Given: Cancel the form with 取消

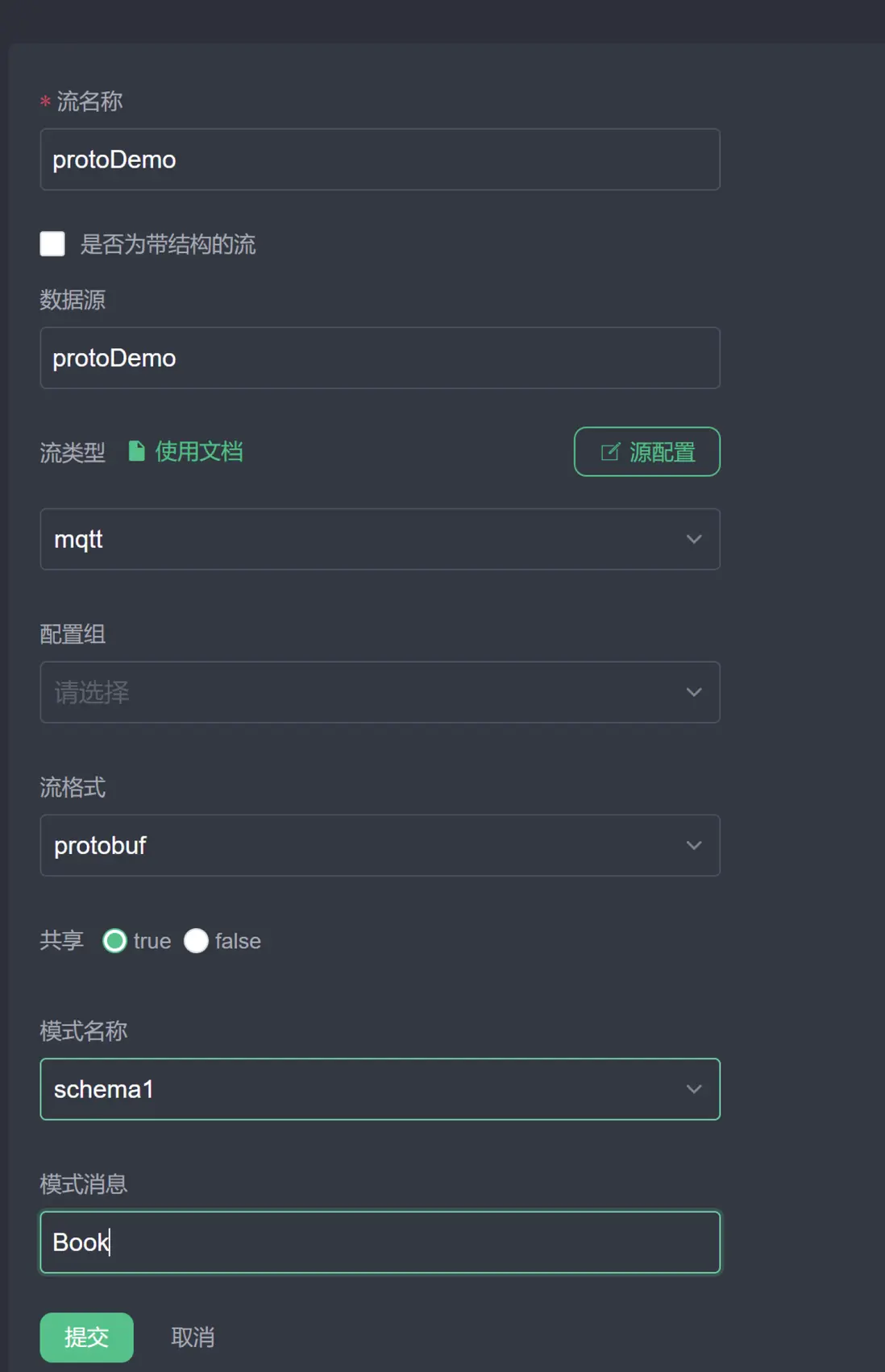Looking at the screenshot, I should [x=193, y=1337].
